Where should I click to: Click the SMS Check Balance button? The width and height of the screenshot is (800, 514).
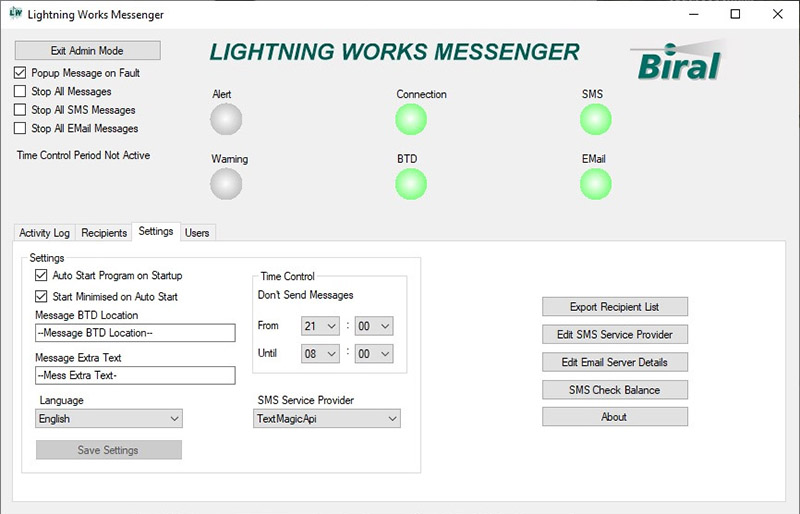[x=614, y=390]
